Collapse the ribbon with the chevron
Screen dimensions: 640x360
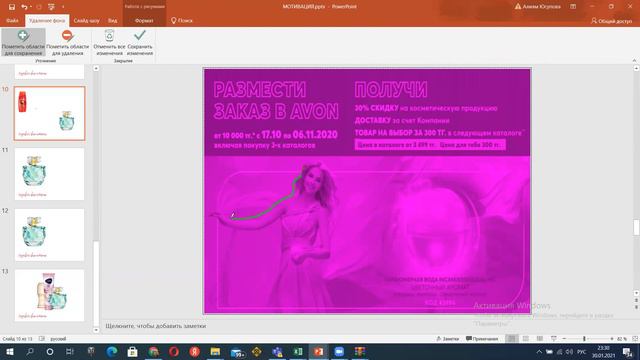point(634,60)
